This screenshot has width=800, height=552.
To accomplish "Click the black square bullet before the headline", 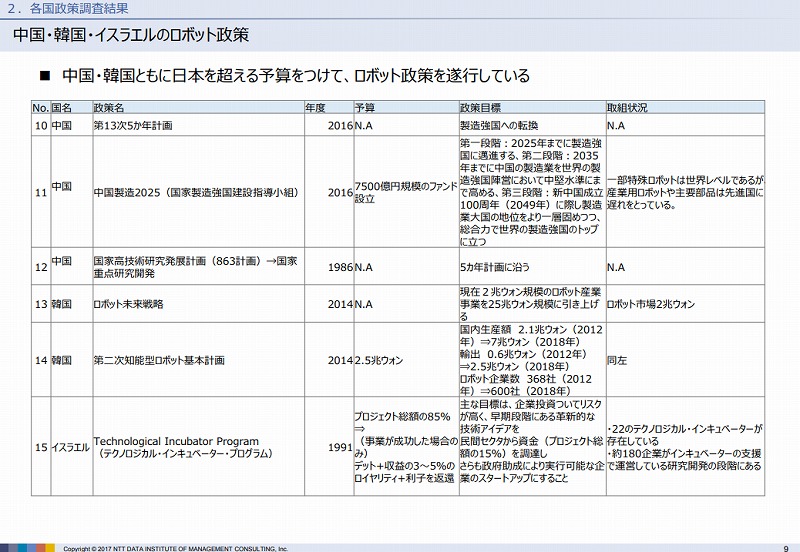I will [43, 77].
